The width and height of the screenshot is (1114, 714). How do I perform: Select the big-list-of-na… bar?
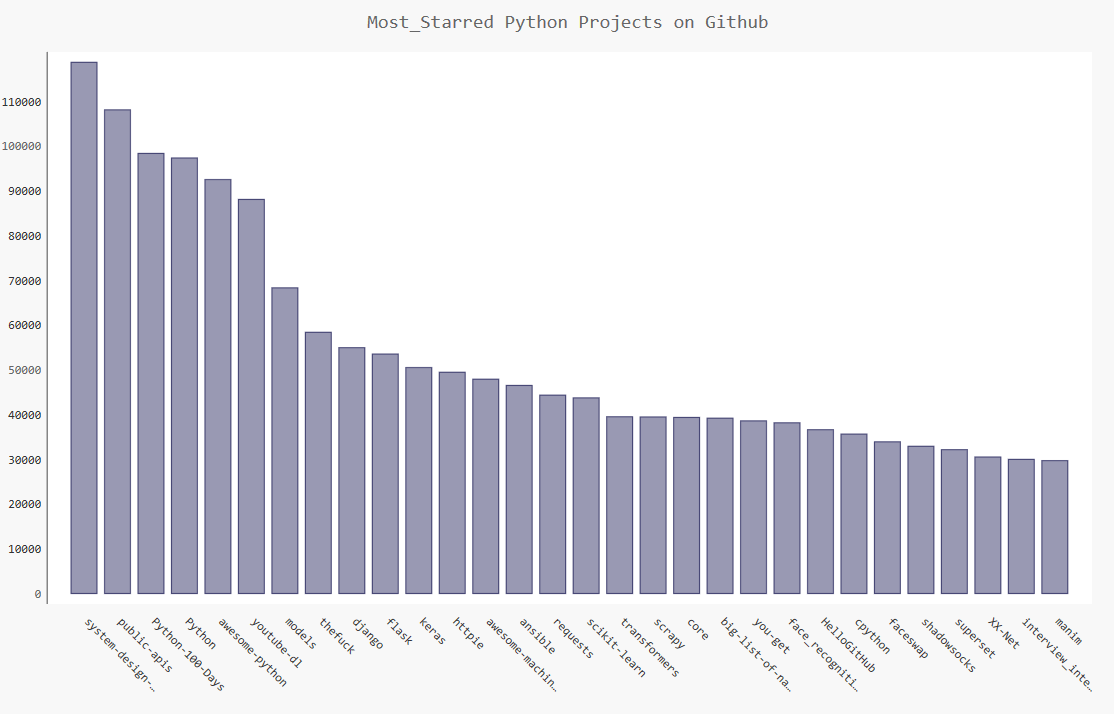(x=720, y=506)
